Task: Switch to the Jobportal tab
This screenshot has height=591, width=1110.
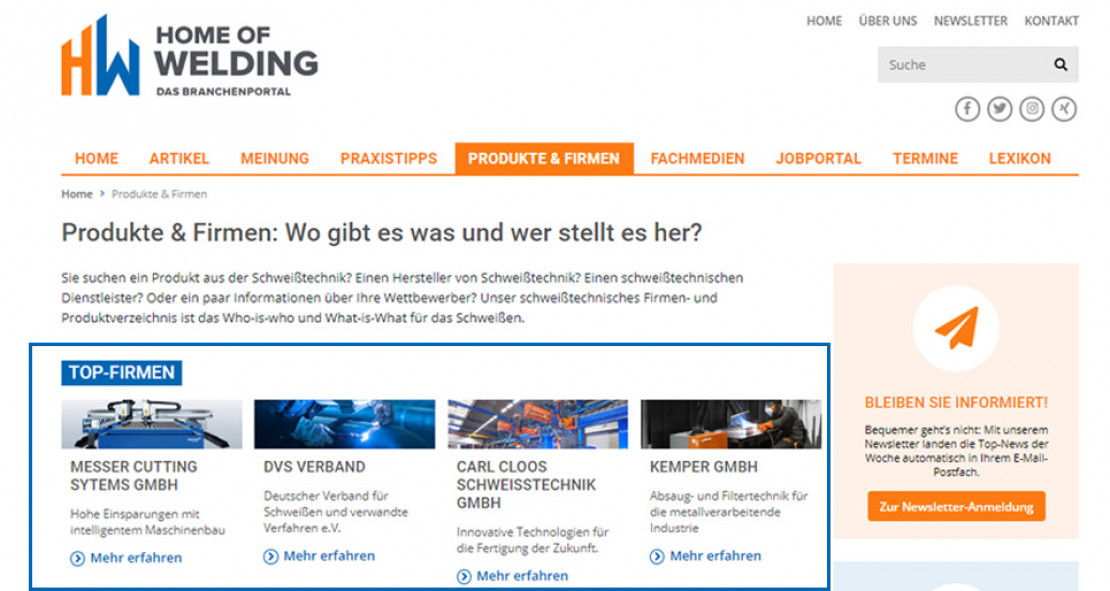Action: point(818,158)
